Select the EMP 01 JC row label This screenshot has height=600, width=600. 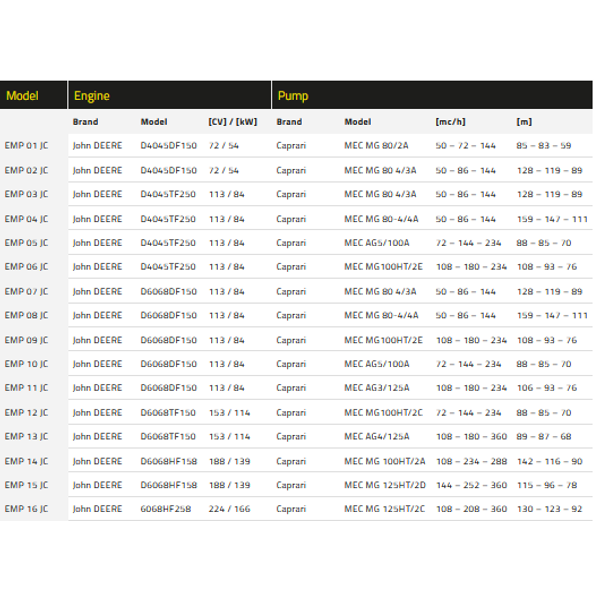tap(26, 145)
